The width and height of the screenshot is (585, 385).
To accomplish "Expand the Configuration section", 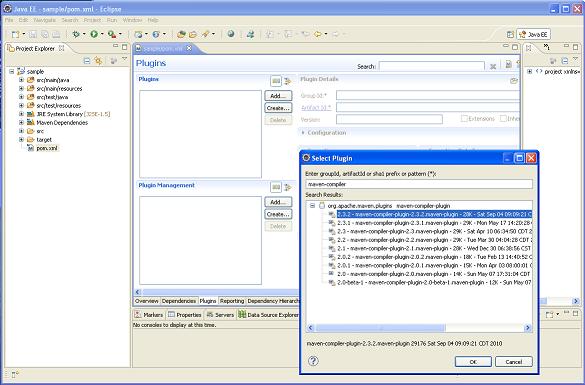I will [303, 132].
